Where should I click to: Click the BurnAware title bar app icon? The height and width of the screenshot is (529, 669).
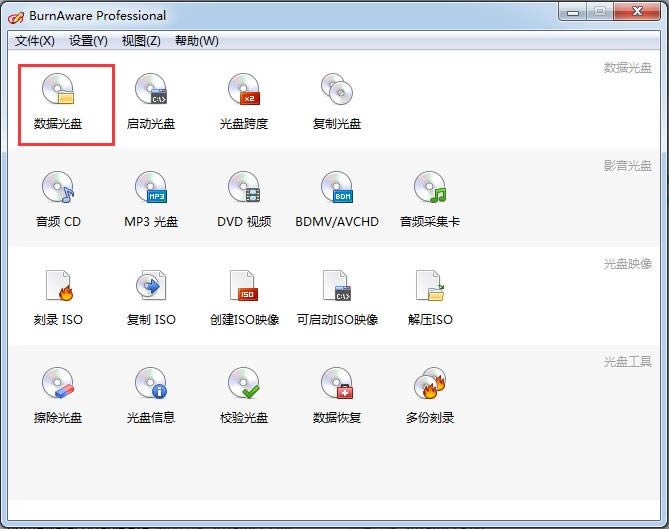[x=16, y=17]
